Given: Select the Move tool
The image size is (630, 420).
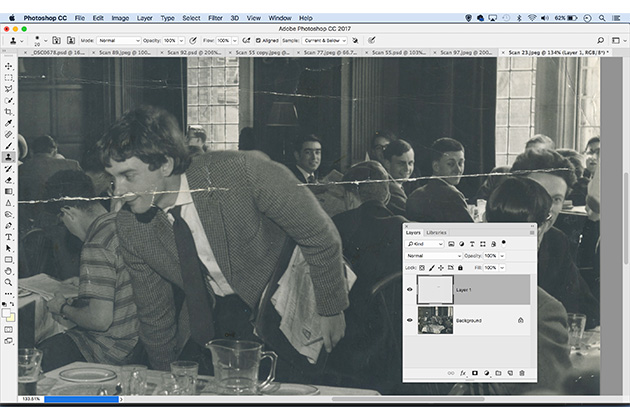Looking at the screenshot, I should (x=8, y=66).
